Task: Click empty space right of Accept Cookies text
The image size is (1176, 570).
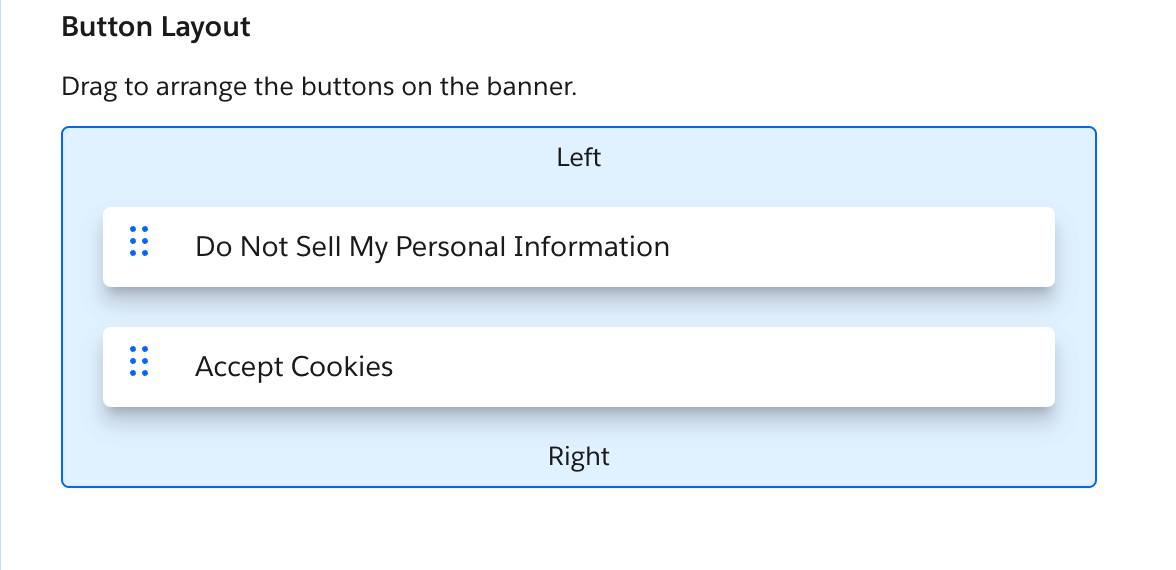Action: (720, 367)
